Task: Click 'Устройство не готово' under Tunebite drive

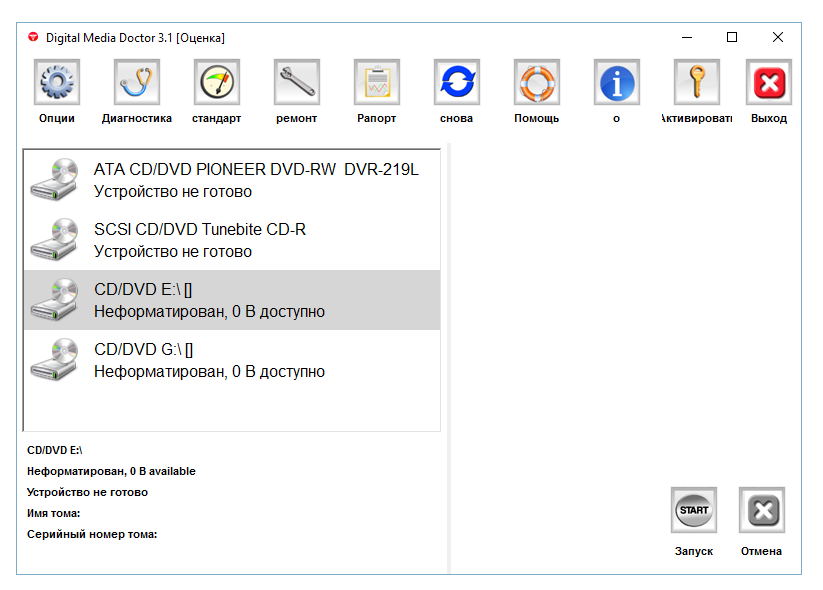Action: click(x=173, y=251)
